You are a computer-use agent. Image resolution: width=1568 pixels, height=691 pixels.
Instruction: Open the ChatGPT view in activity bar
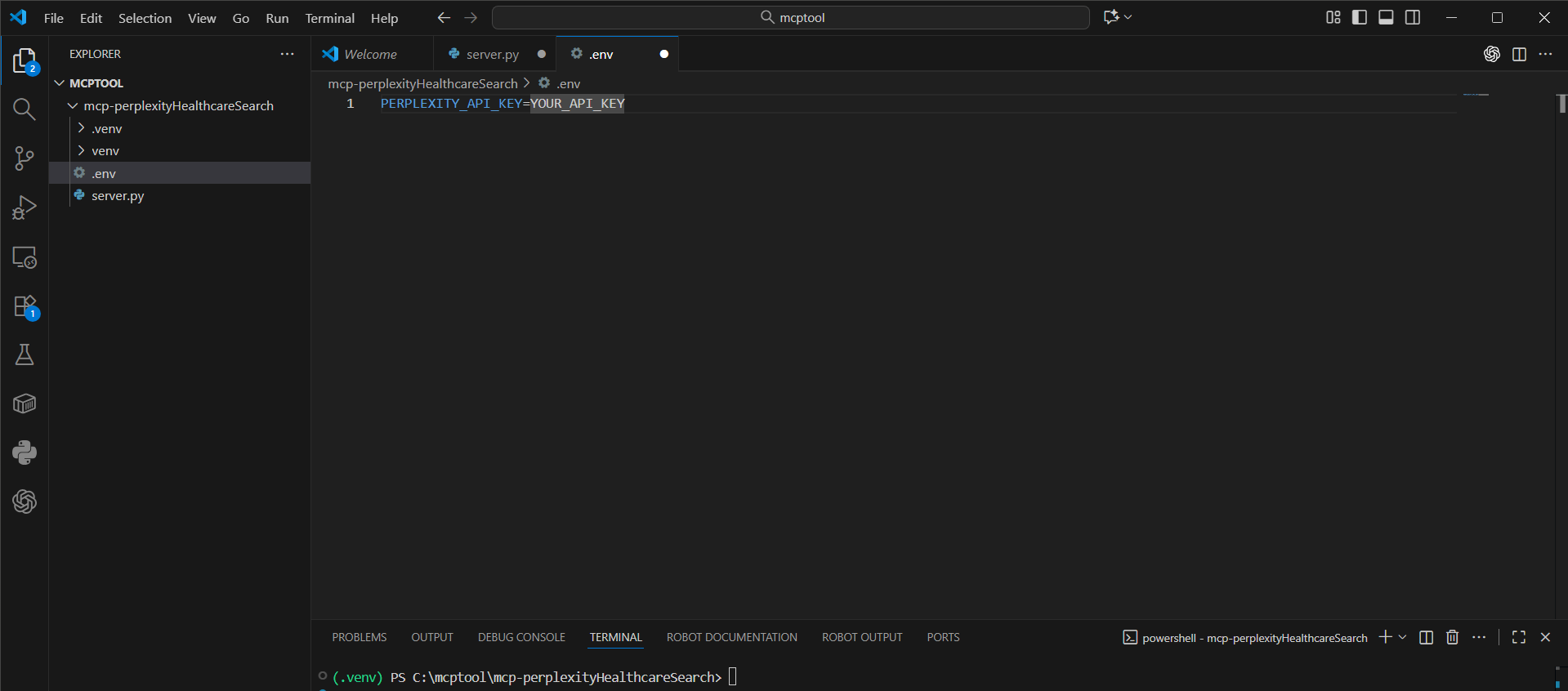coord(25,502)
